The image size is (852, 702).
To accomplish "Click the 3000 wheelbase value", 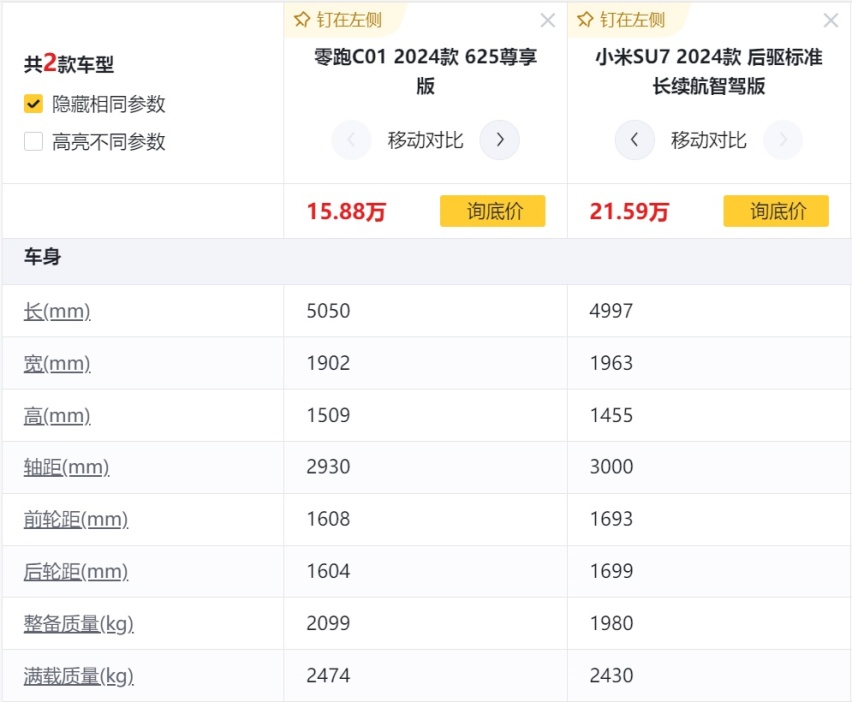I will click(611, 467).
